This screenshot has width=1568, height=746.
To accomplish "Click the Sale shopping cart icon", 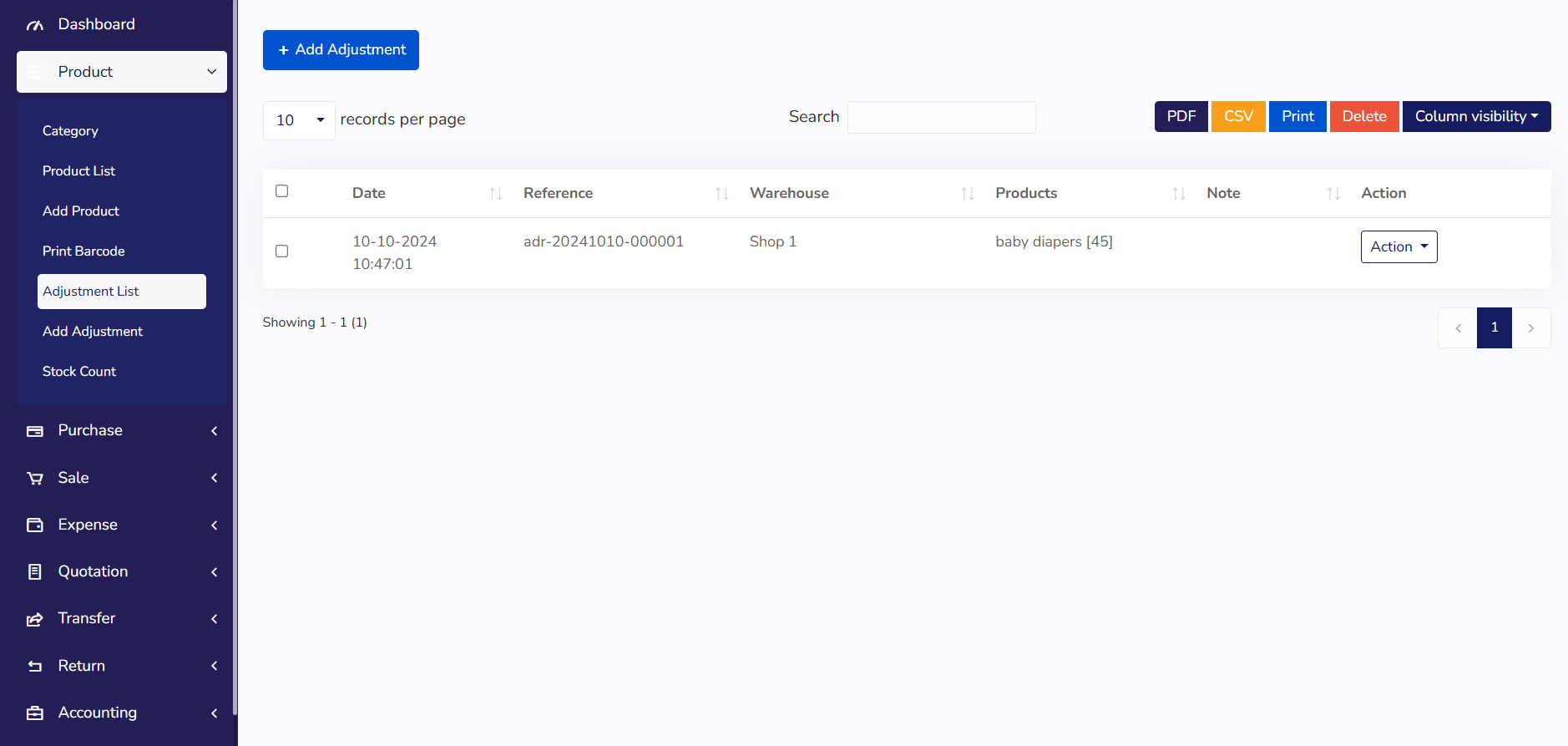I will [x=34, y=479].
